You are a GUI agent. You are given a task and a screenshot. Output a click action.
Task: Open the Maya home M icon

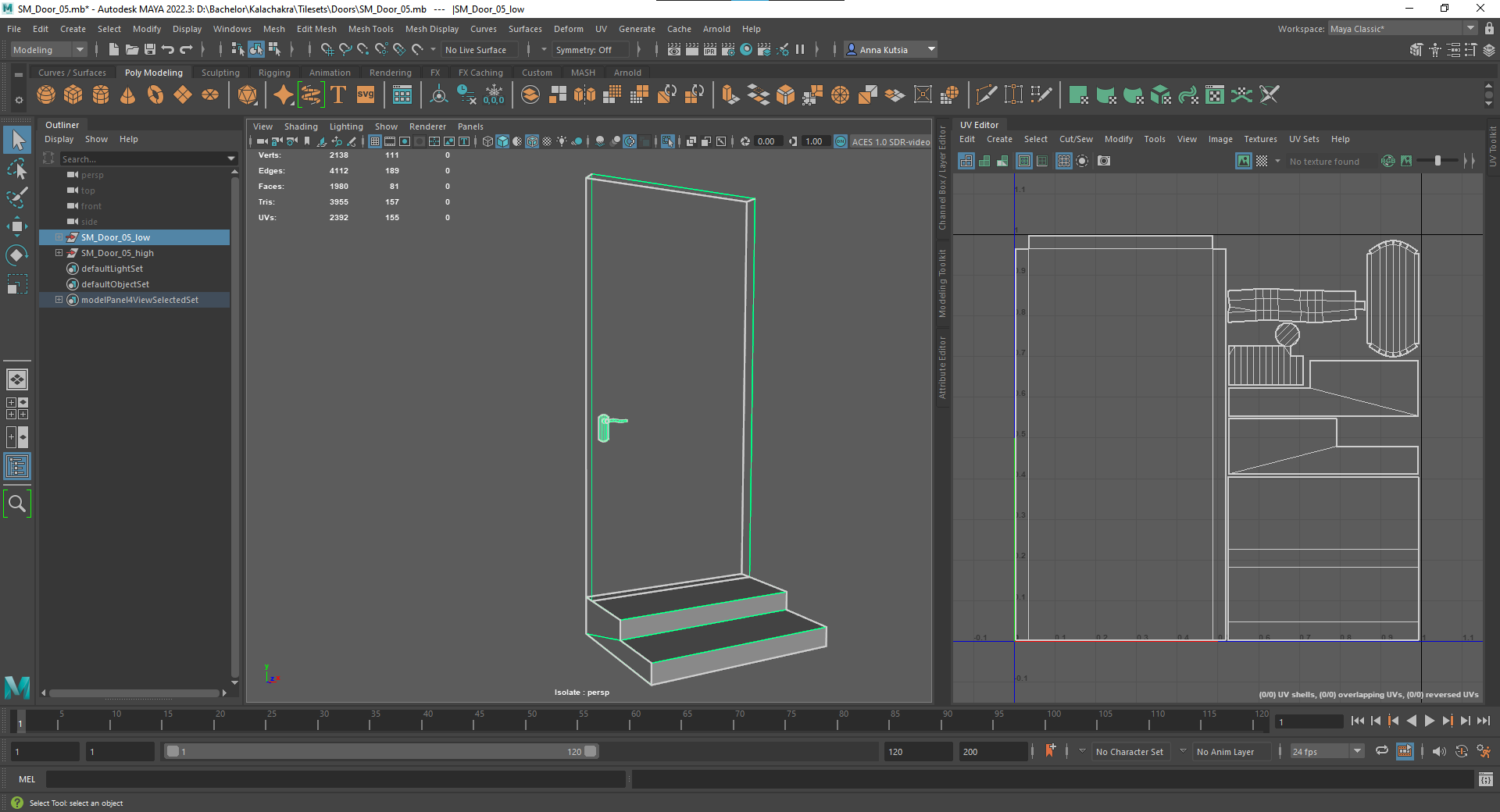click(17, 687)
